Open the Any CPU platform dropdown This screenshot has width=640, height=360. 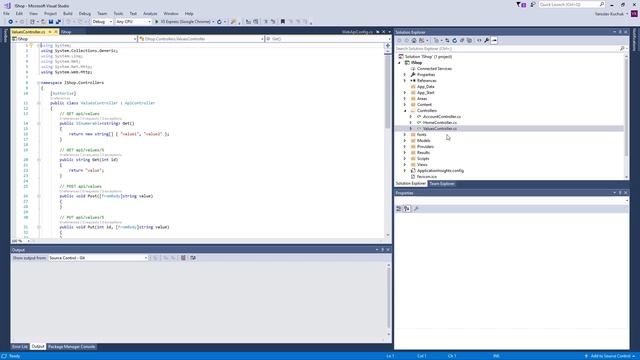(x=133, y=22)
